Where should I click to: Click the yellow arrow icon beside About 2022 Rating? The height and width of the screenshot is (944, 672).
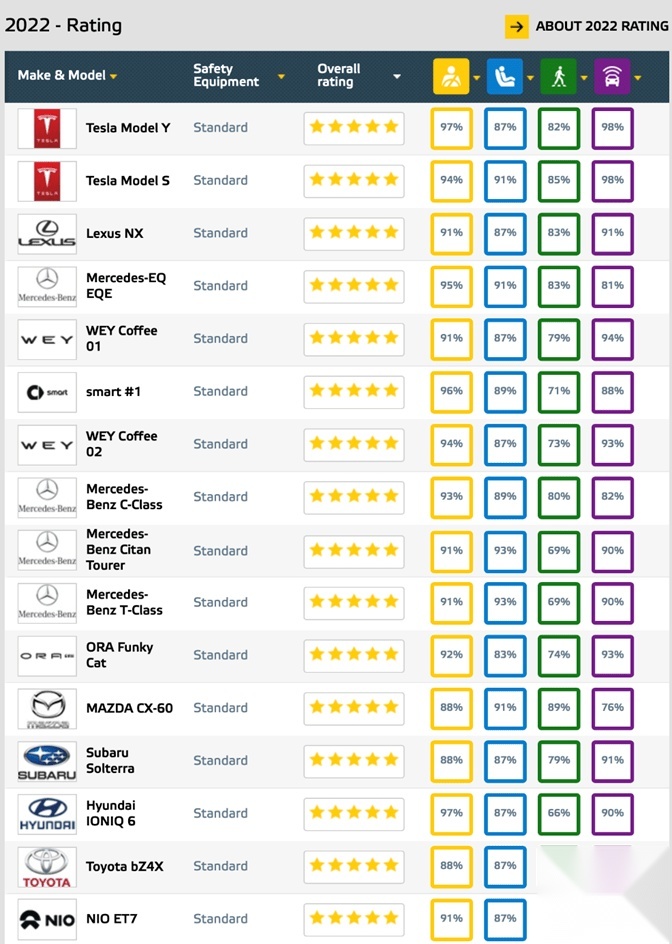pos(517,26)
